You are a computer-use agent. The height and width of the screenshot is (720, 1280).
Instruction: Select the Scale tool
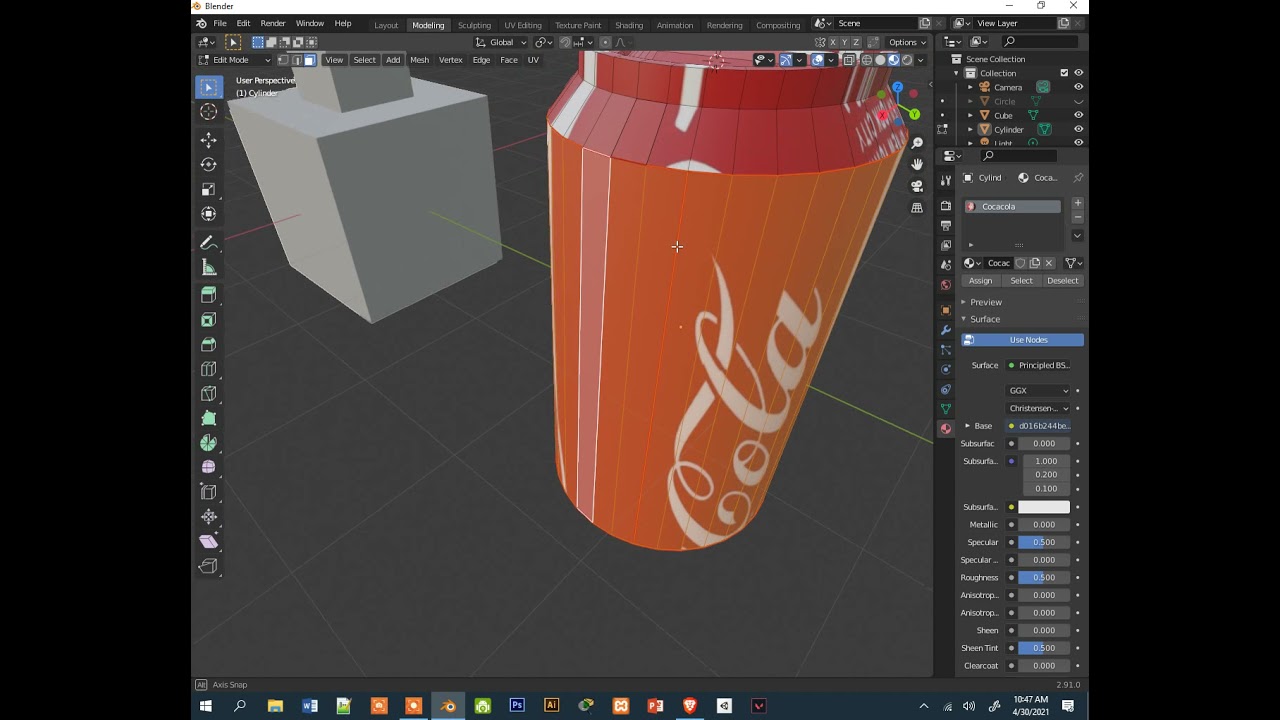[x=208, y=189]
